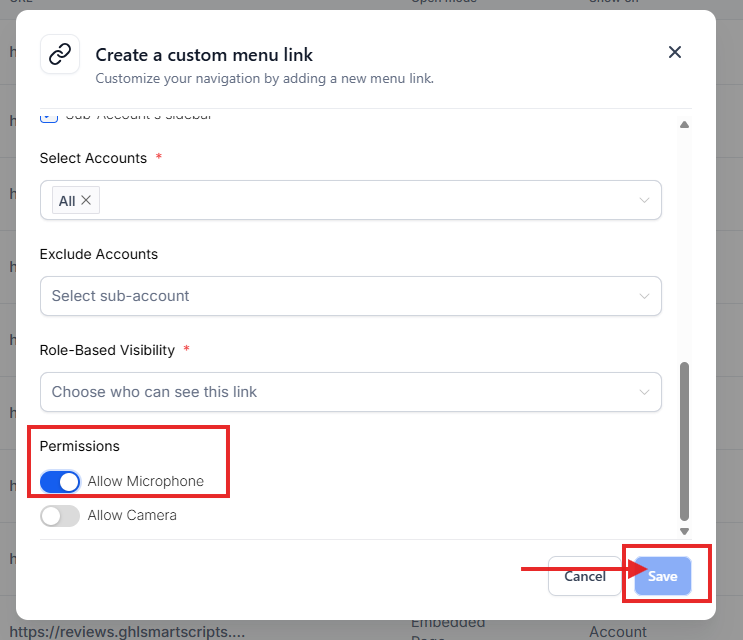Click the scroll down arrow in dialog
The height and width of the screenshot is (640, 743).
point(684,531)
